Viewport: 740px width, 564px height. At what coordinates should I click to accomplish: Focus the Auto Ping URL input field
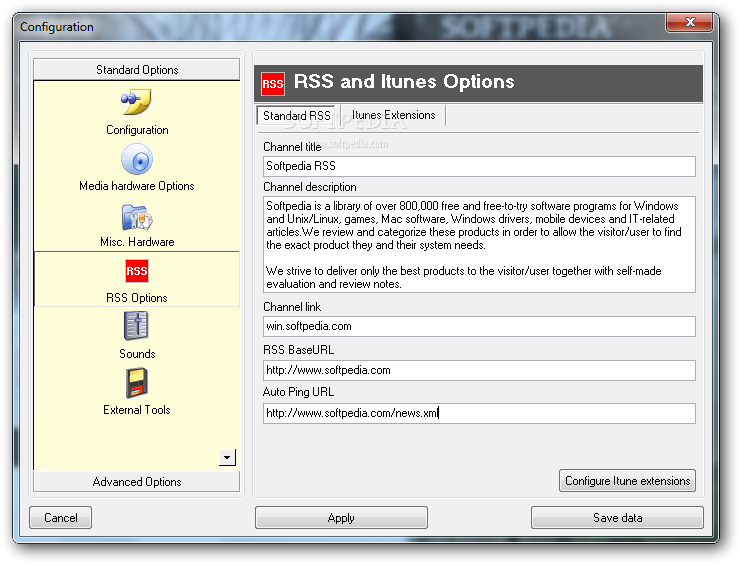(479, 413)
